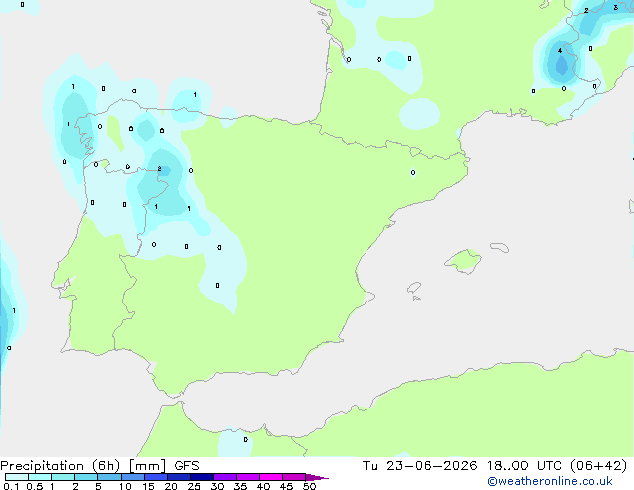Click the '15' legend scale label

[148, 486]
